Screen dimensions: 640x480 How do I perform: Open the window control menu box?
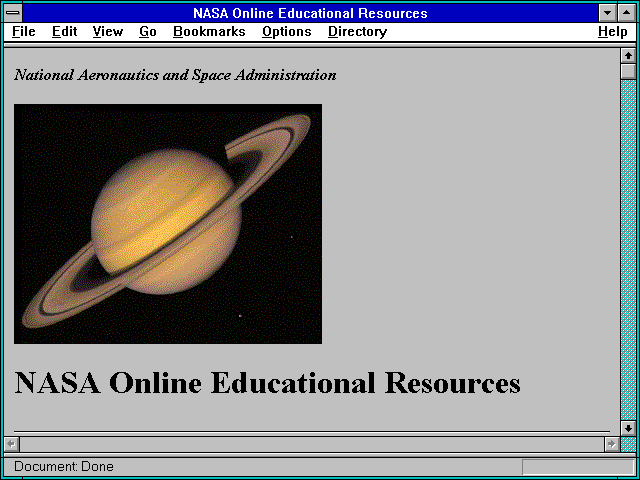click(x=13, y=13)
